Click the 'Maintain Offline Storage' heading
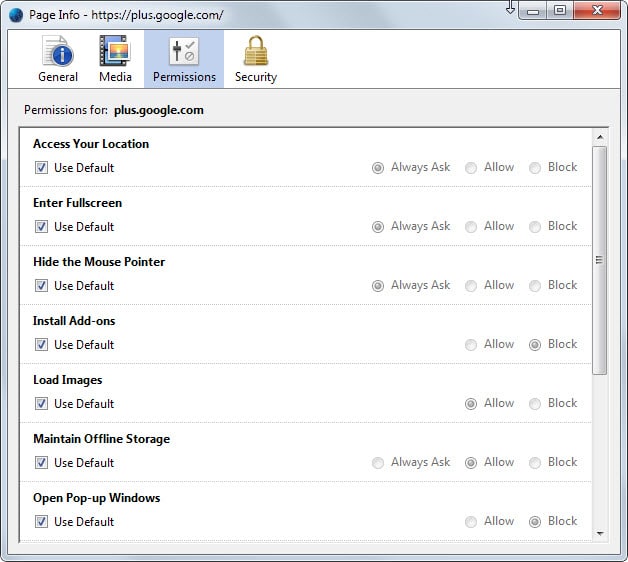Viewport: 628px width, 562px height. pos(101,439)
